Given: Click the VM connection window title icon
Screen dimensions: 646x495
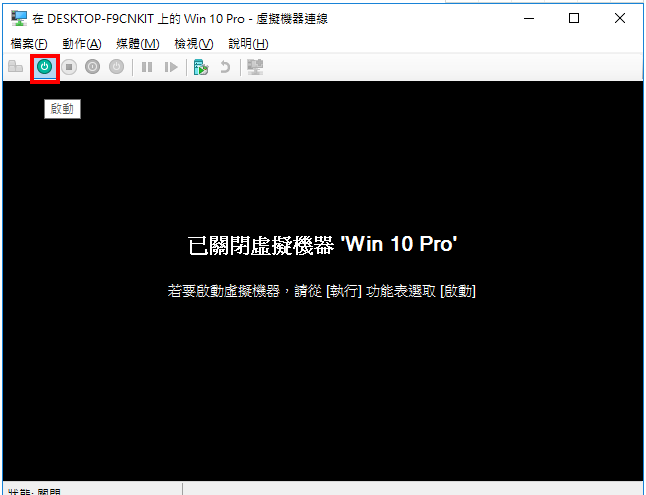Looking at the screenshot, I should click(19, 19).
